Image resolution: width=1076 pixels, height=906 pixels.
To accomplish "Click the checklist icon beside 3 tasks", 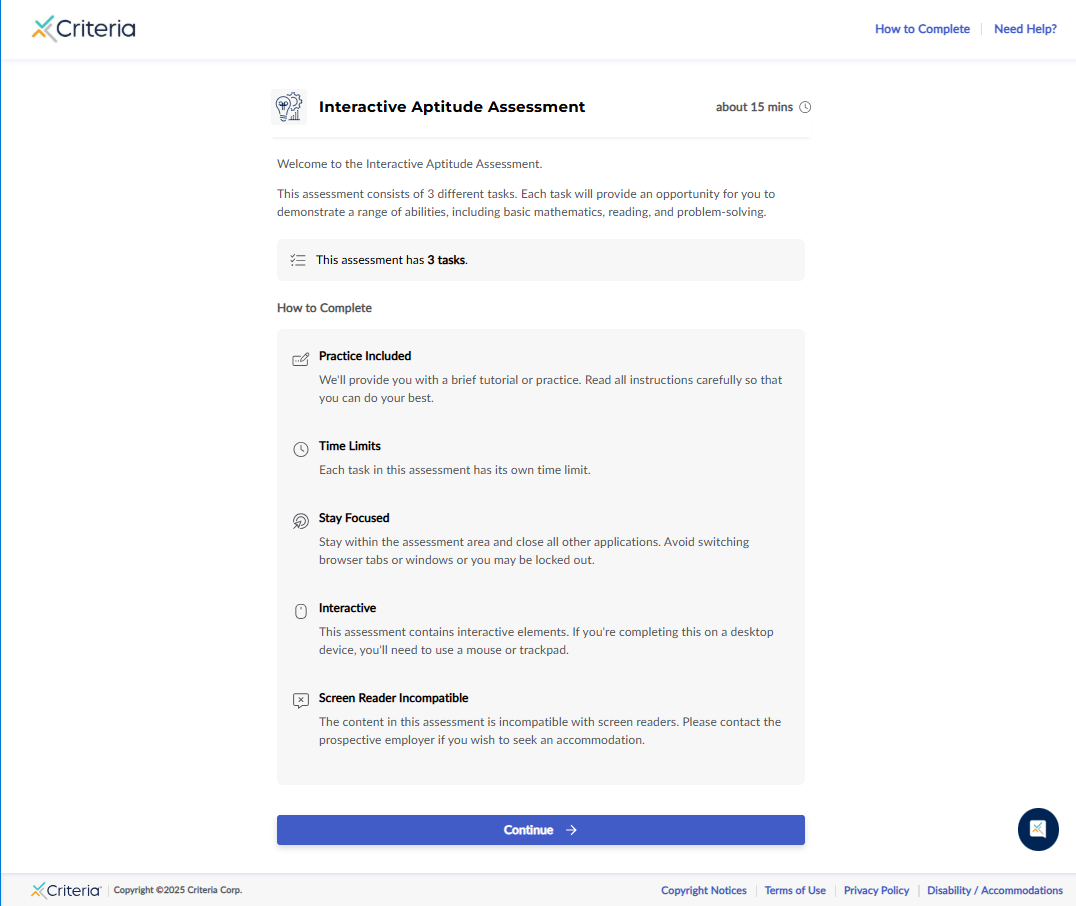I will click(x=298, y=260).
